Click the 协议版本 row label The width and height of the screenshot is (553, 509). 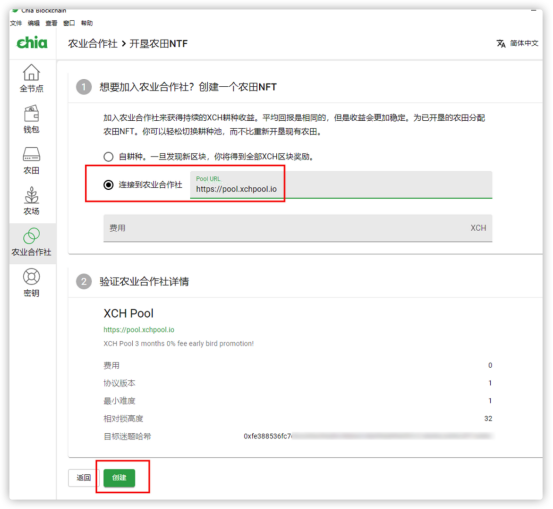click(x=119, y=383)
